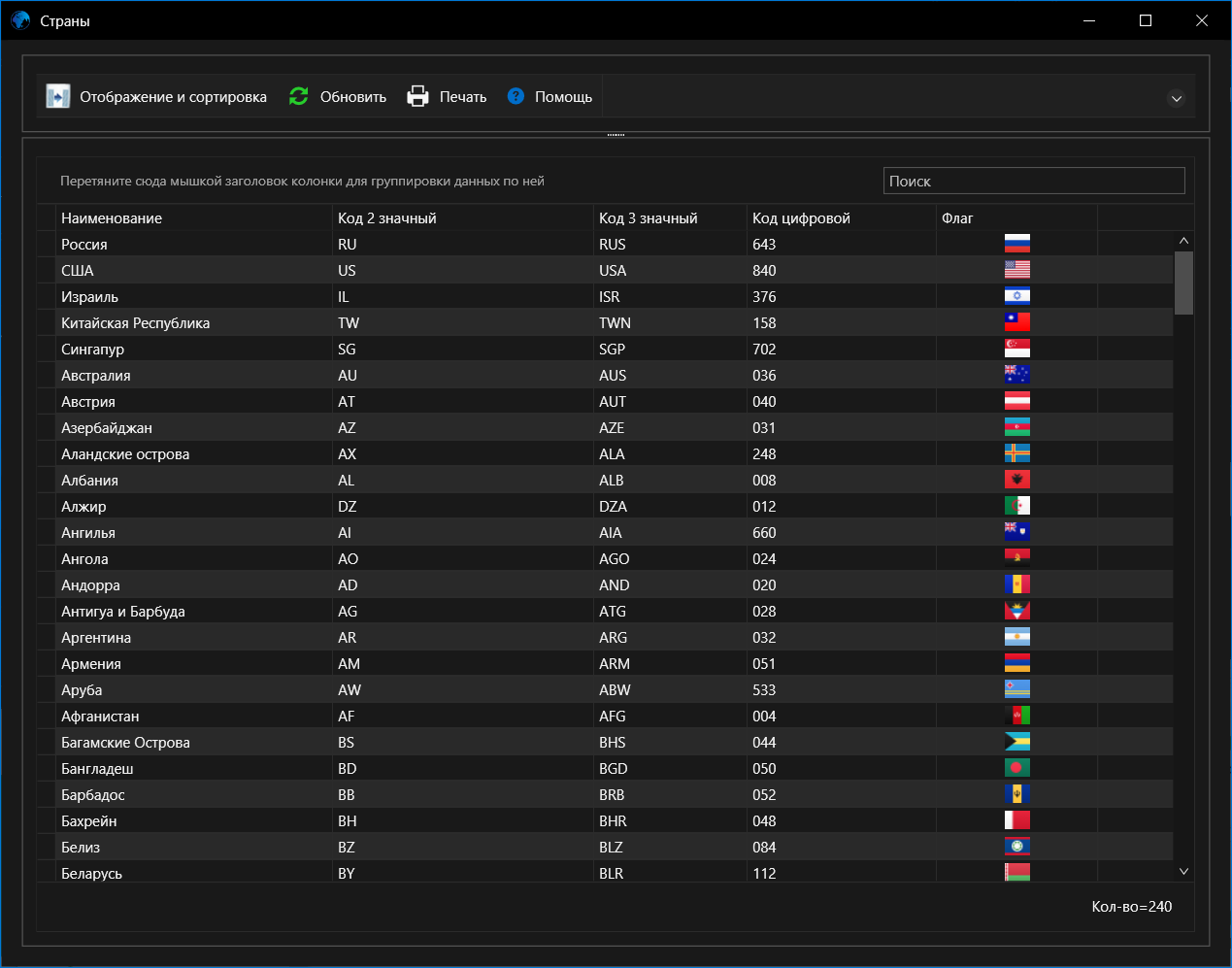Sort by Код 2 значный column
This screenshot has width=1232, height=968.
tap(463, 217)
